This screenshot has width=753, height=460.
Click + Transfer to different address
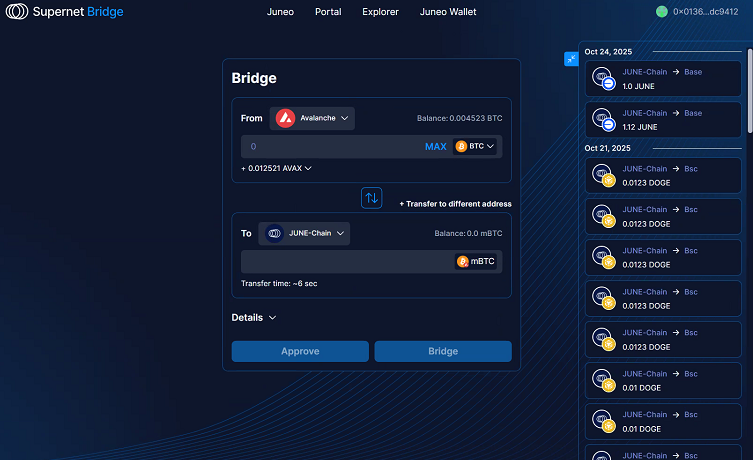[x=455, y=204]
